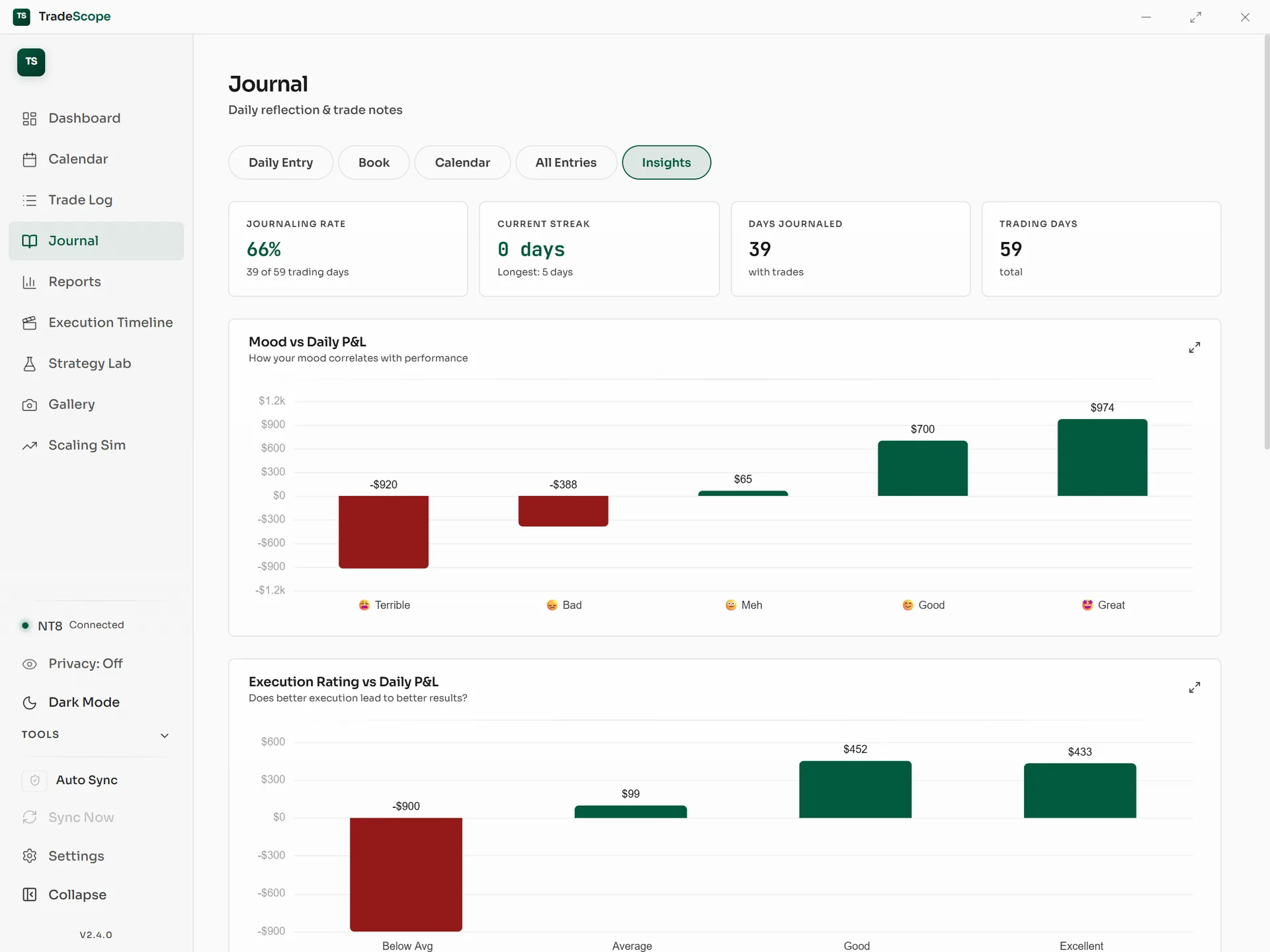Click the Trade Log list icon
This screenshot has width=1270, height=952.
point(29,200)
